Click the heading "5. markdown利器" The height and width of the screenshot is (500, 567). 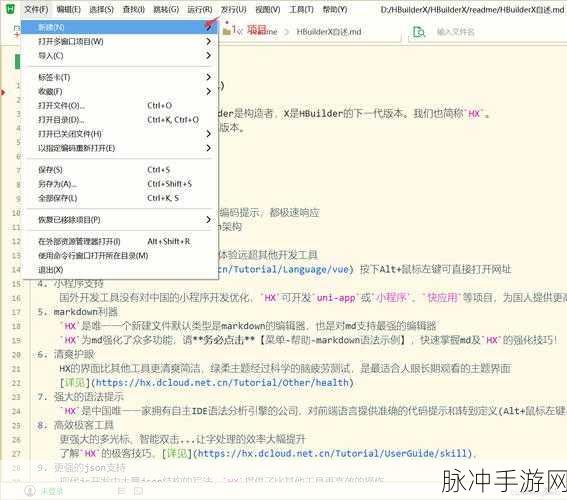tap(78, 312)
